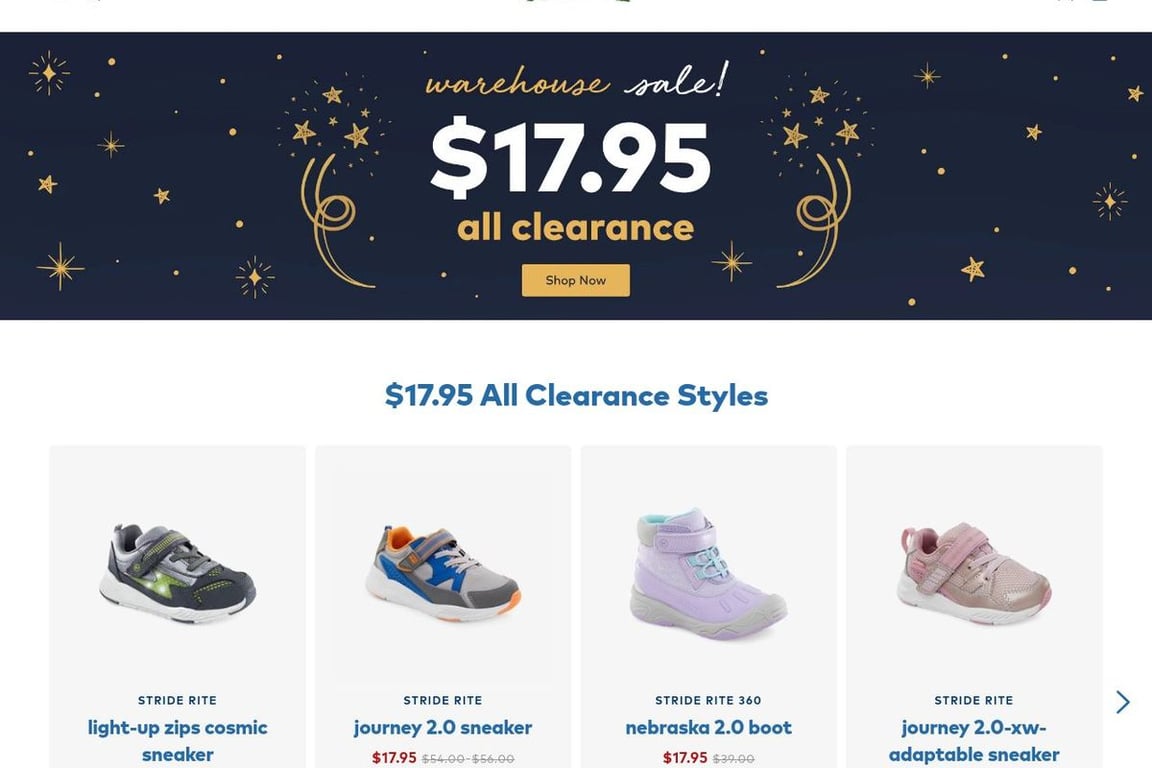Open the light-up zips cosmic sneaker photo
1152x768 pixels.
click(x=178, y=572)
